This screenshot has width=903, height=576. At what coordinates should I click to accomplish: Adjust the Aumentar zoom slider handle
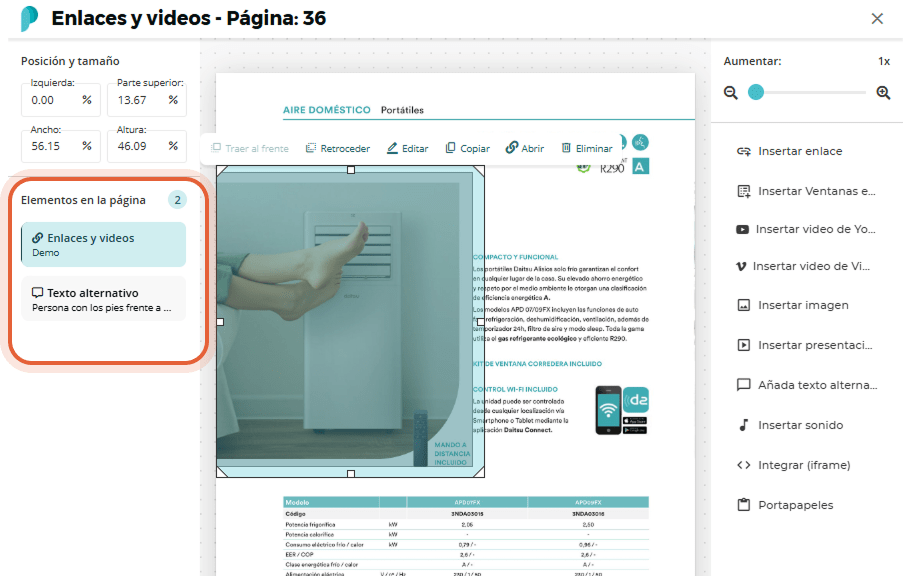[756, 92]
